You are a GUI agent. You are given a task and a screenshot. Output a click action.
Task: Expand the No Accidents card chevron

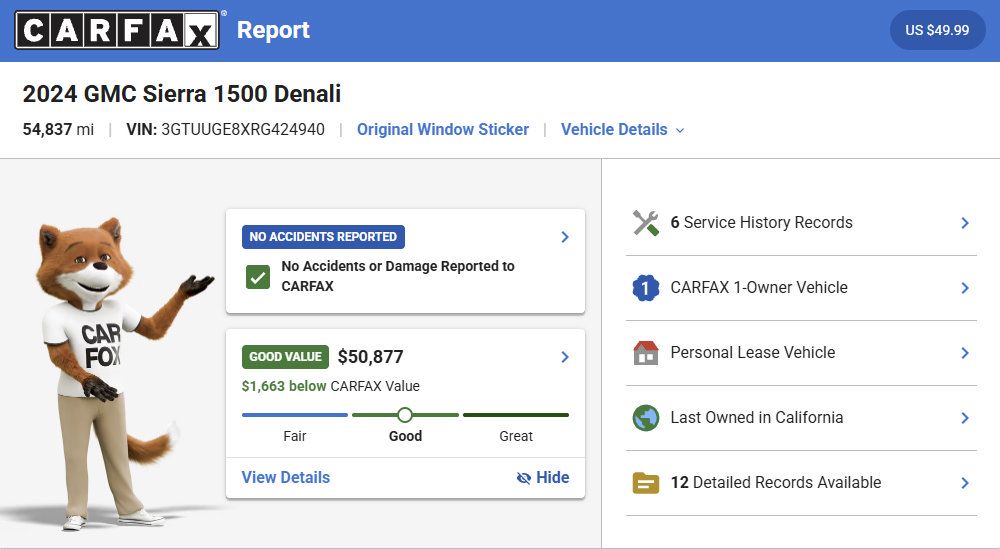click(564, 237)
